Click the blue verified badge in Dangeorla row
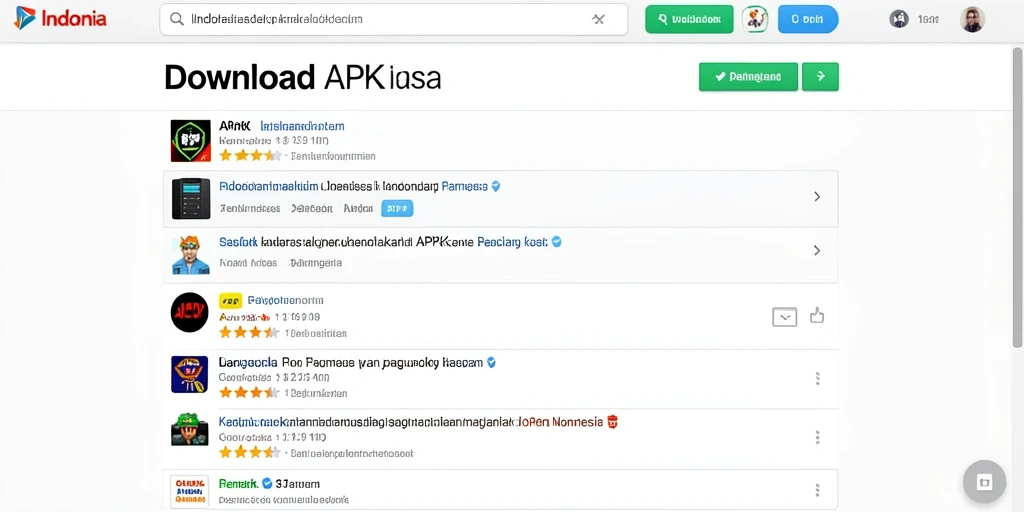This screenshot has height=512, width=1024. [491, 362]
